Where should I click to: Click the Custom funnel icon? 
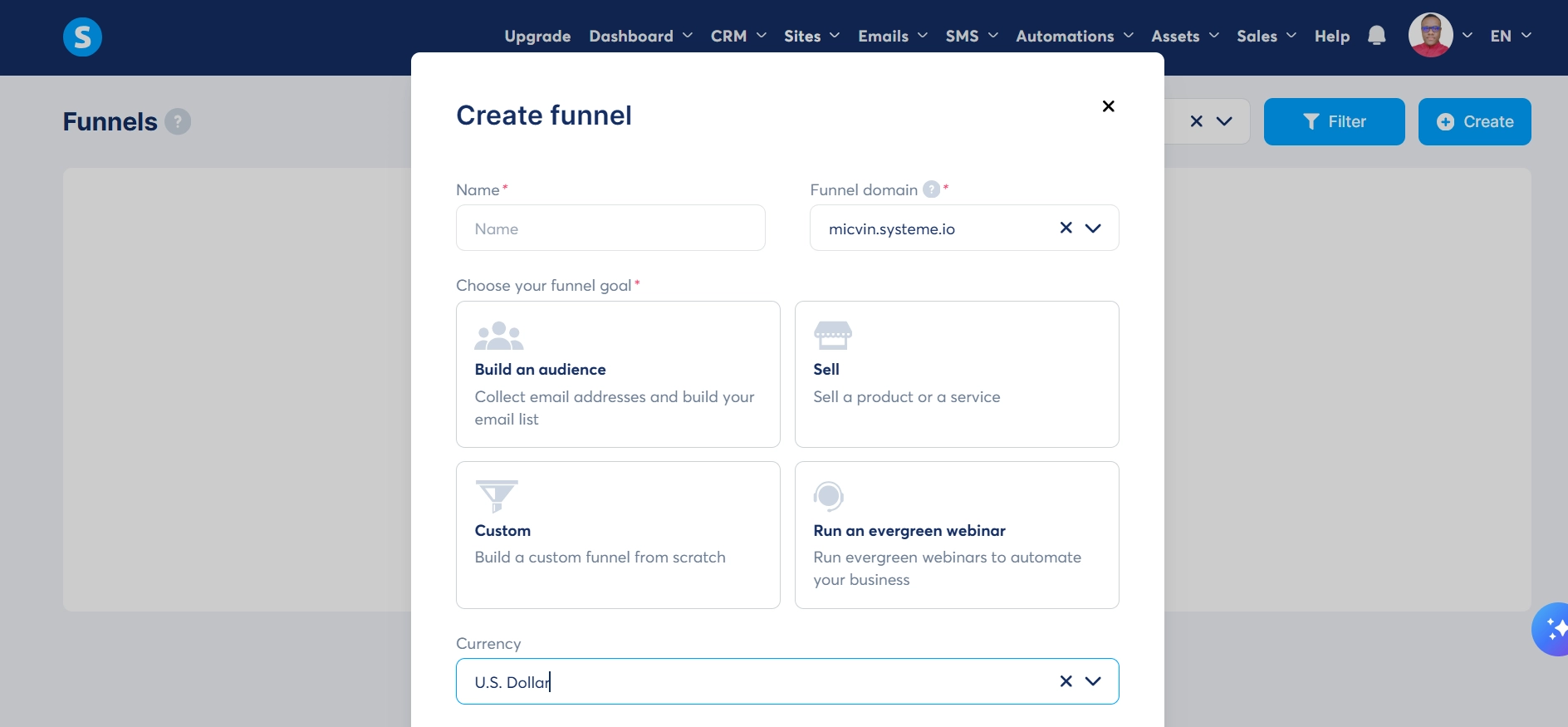point(497,496)
